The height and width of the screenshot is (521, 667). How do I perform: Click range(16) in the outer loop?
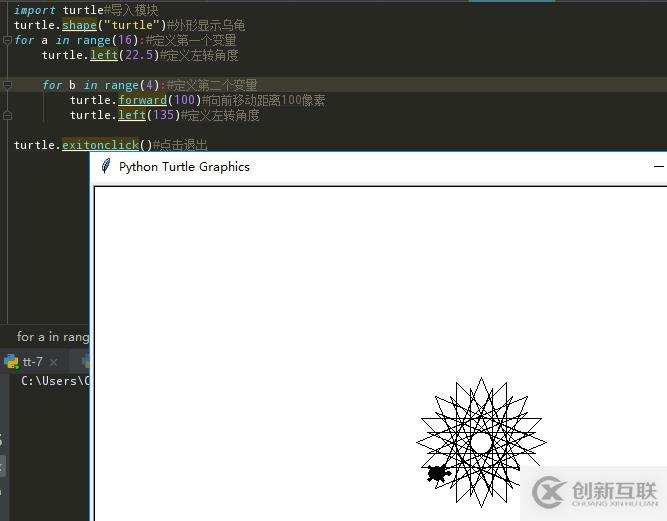[107, 40]
